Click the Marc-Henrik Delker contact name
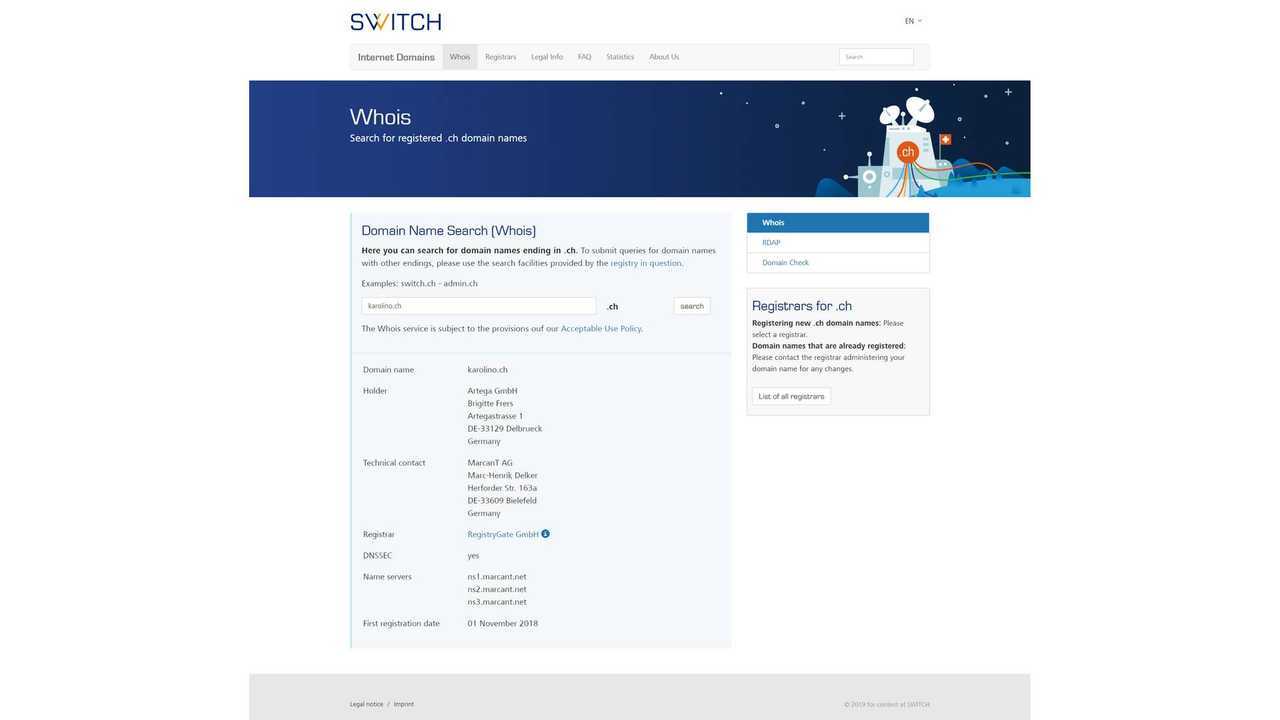 pos(502,475)
